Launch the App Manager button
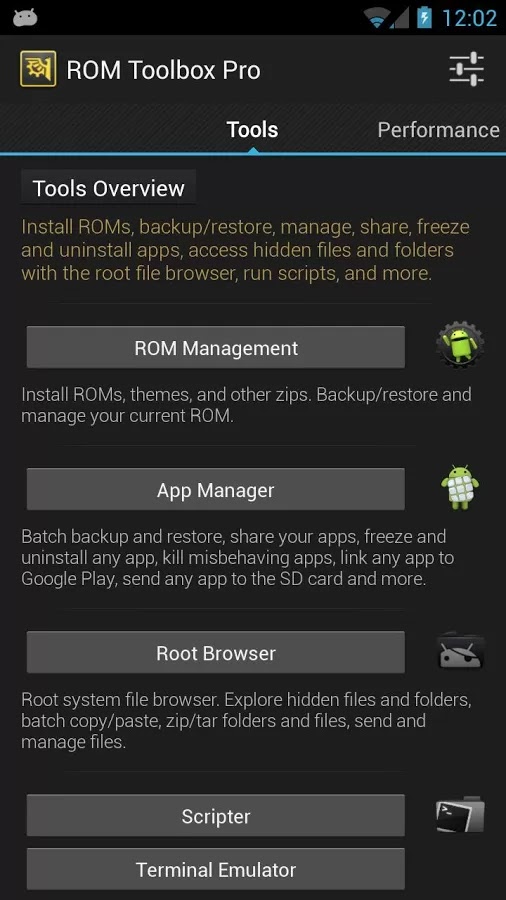Image resolution: width=506 pixels, height=900 pixels. (x=216, y=489)
